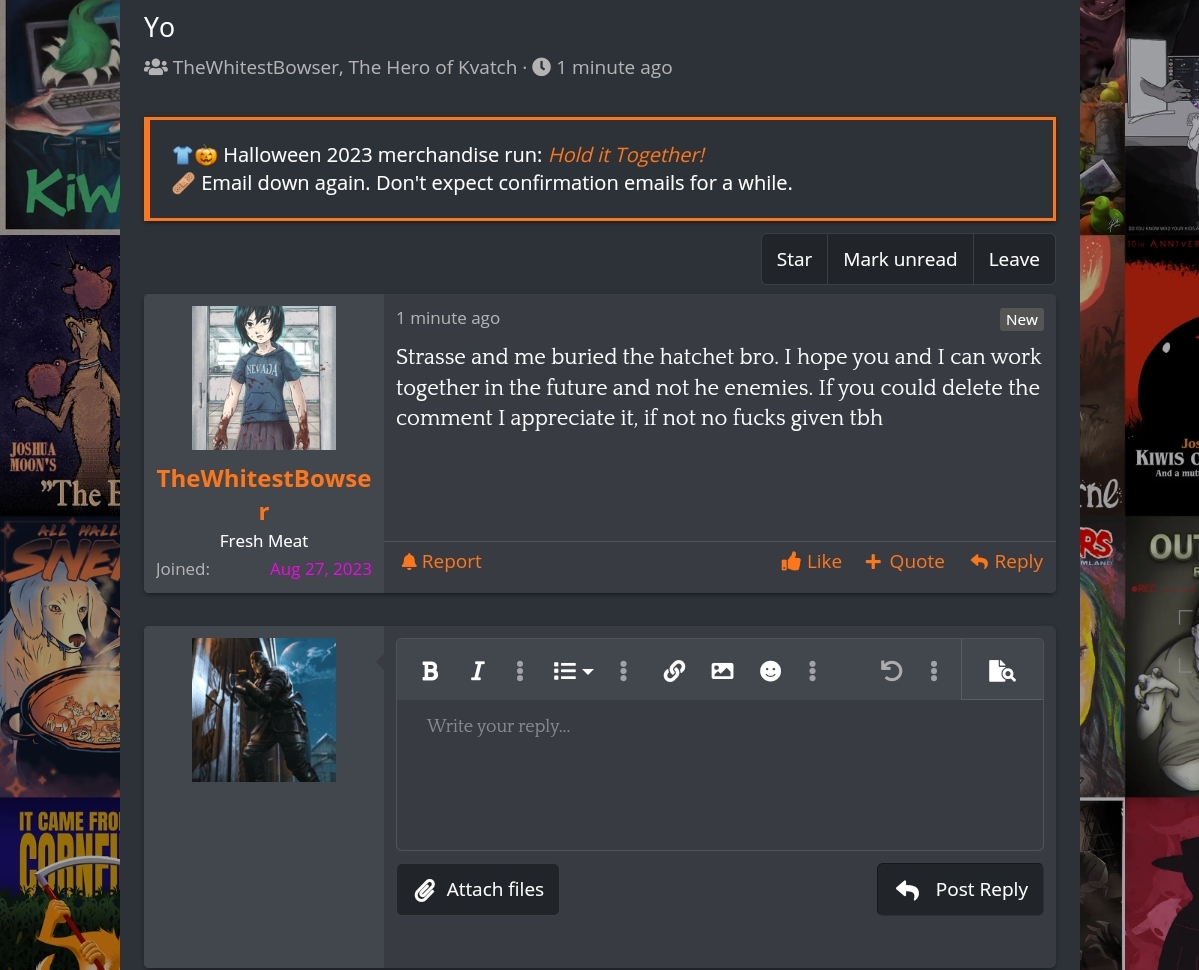Insert a link with the chain icon
Screen dimensions: 1199x970
pyautogui.click(x=674, y=671)
